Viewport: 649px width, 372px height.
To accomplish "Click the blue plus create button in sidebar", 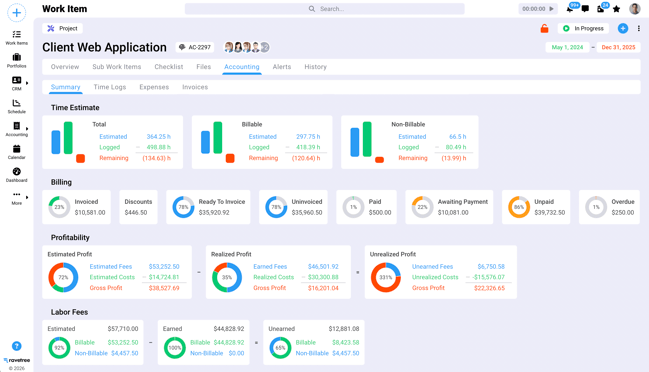I will [17, 13].
